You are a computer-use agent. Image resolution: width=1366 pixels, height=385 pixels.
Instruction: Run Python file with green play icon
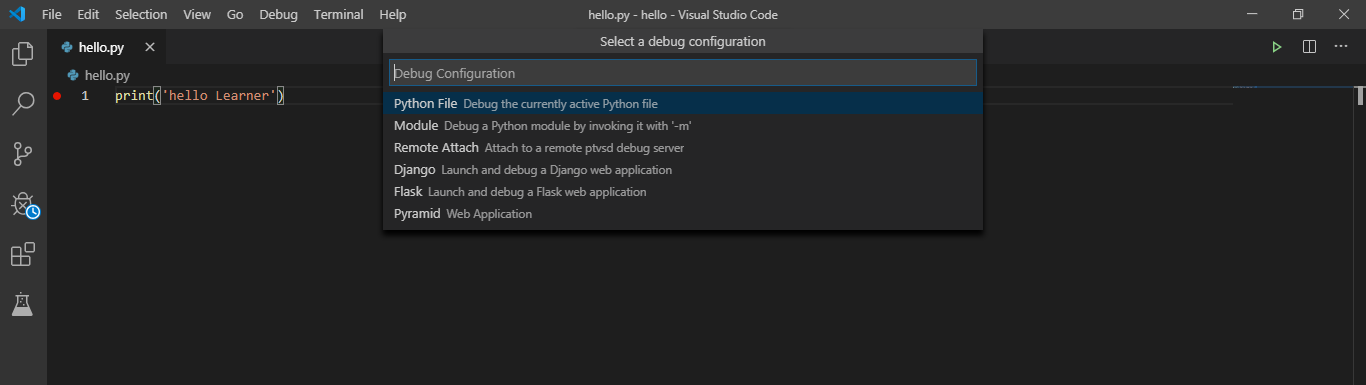1277,47
